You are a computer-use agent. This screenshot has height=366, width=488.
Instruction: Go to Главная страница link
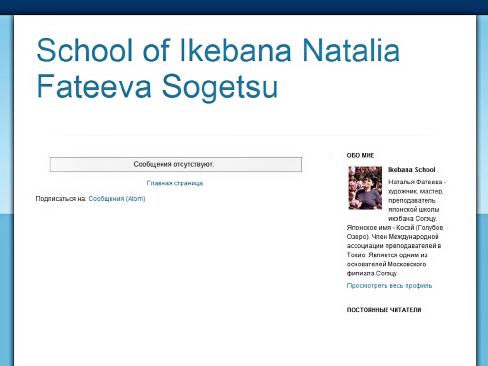[x=175, y=183]
